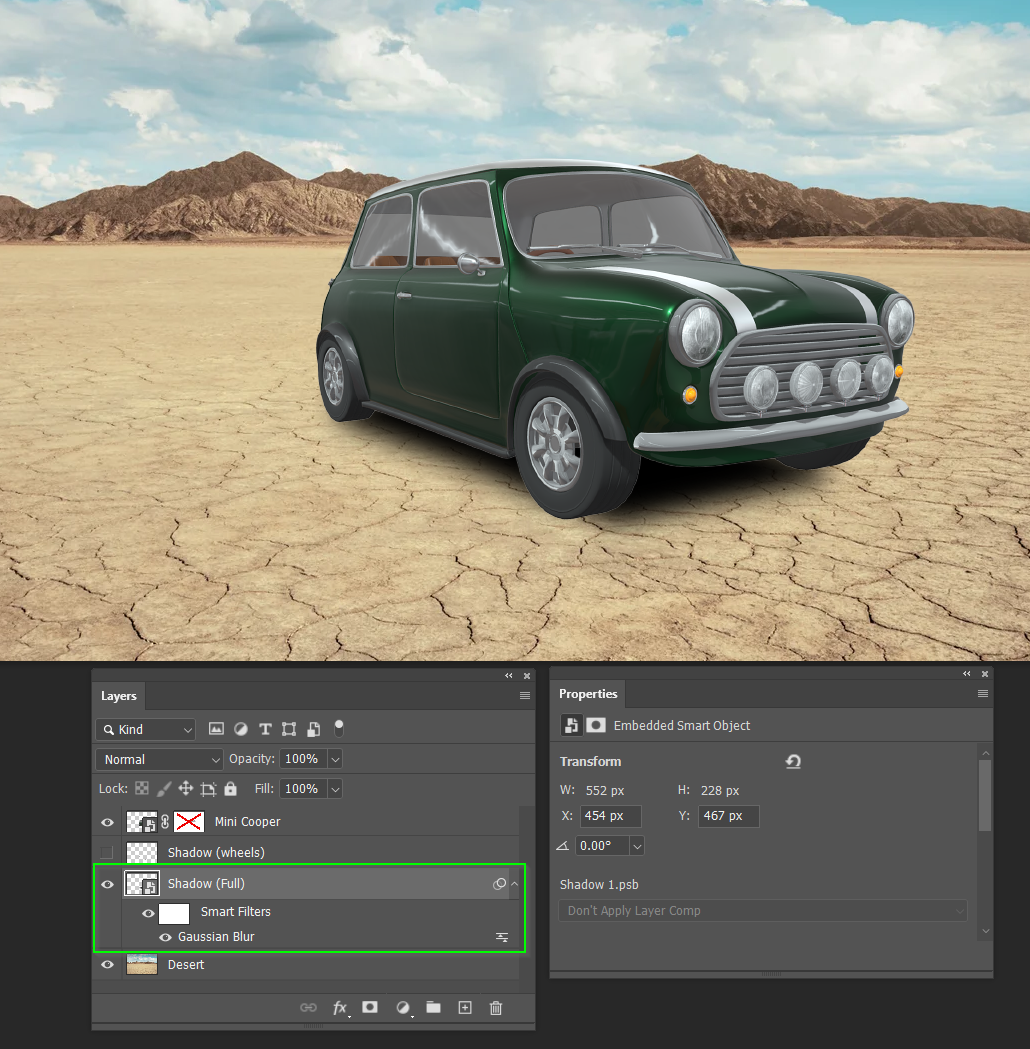Toggle Gaussian Blur filter visibility
Viewport: 1030px width, 1049px height.
pyautogui.click(x=165, y=937)
